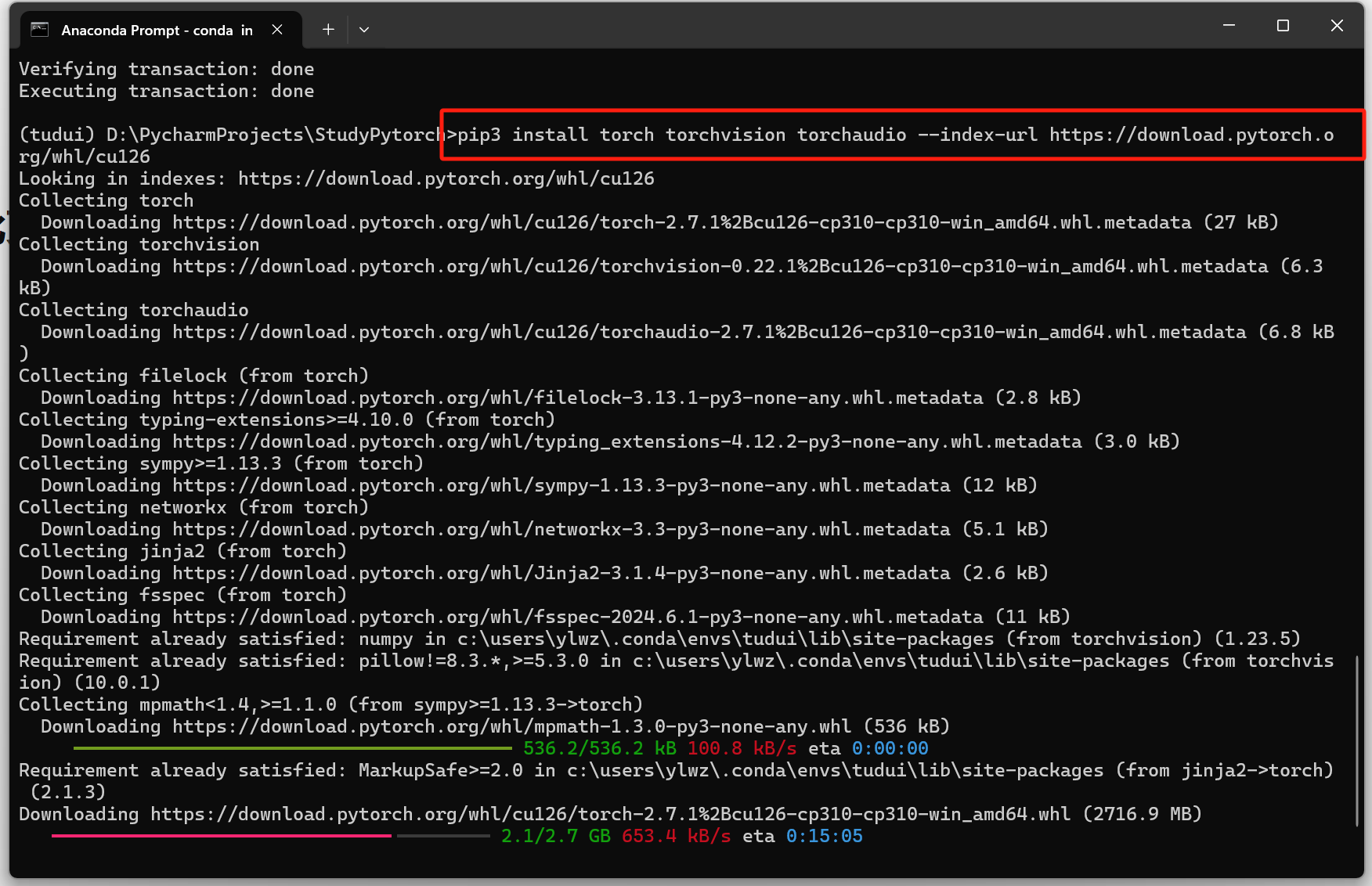Click the torchvision-0.22.1 metadata URL

pos(720,266)
